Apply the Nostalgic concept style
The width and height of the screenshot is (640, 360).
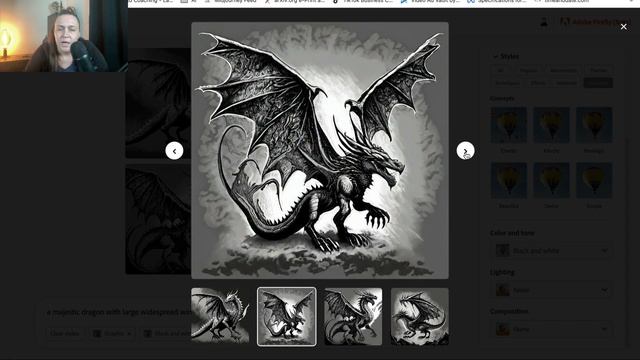coord(594,125)
